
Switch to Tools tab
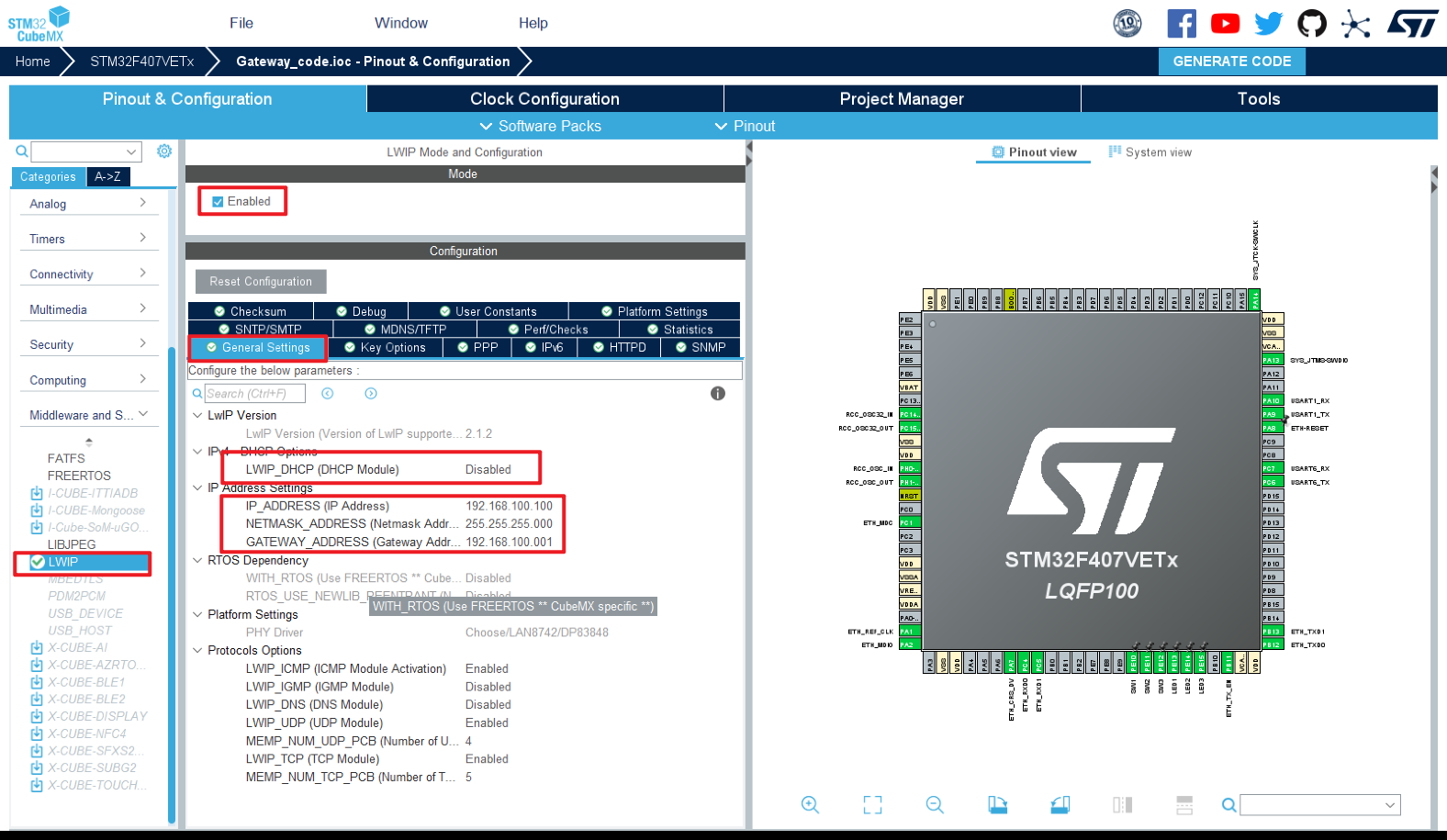pyautogui.click(x=1259, y=98)
